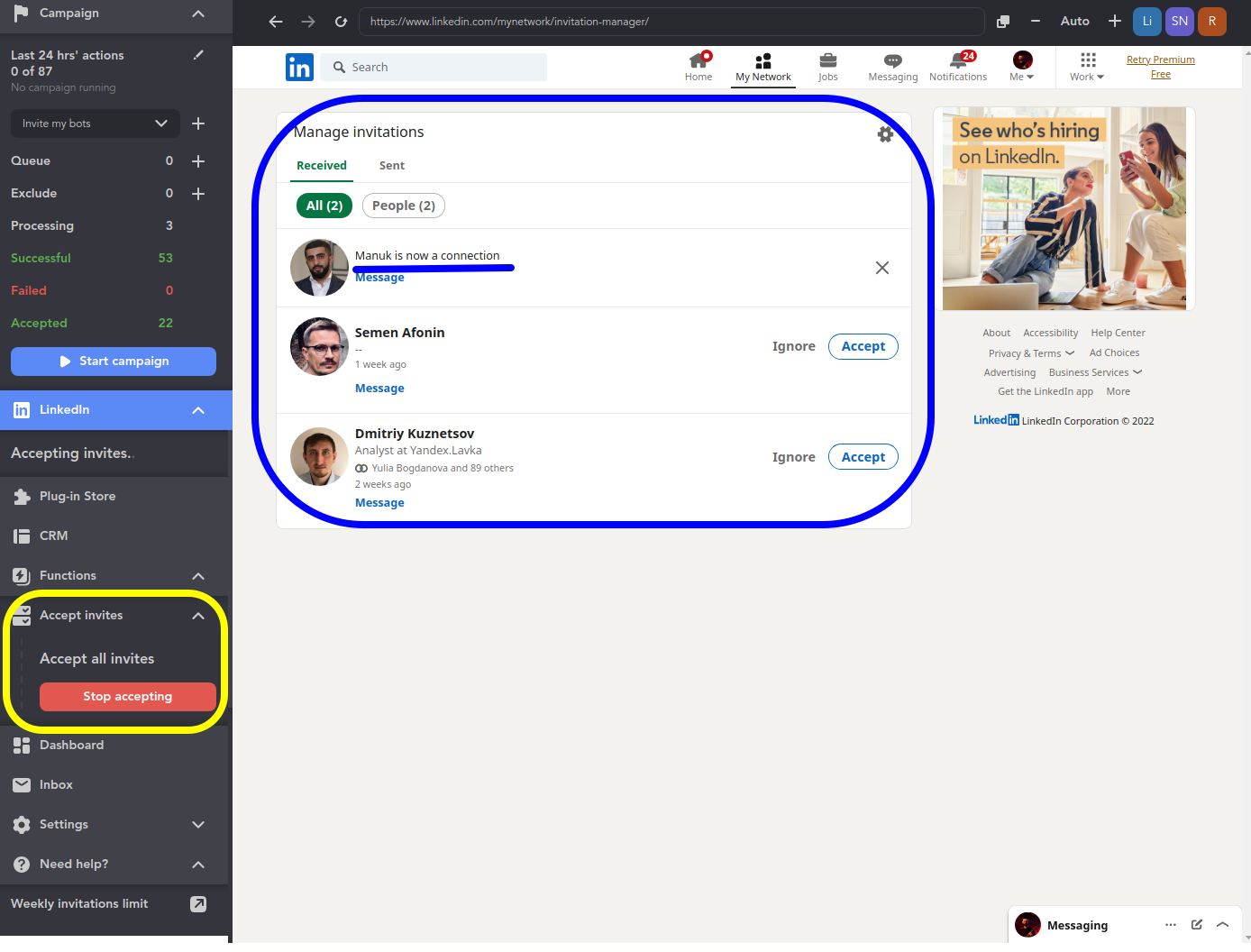
Task: Collapse the Campaign section chevron
Action: click(198, 14)
